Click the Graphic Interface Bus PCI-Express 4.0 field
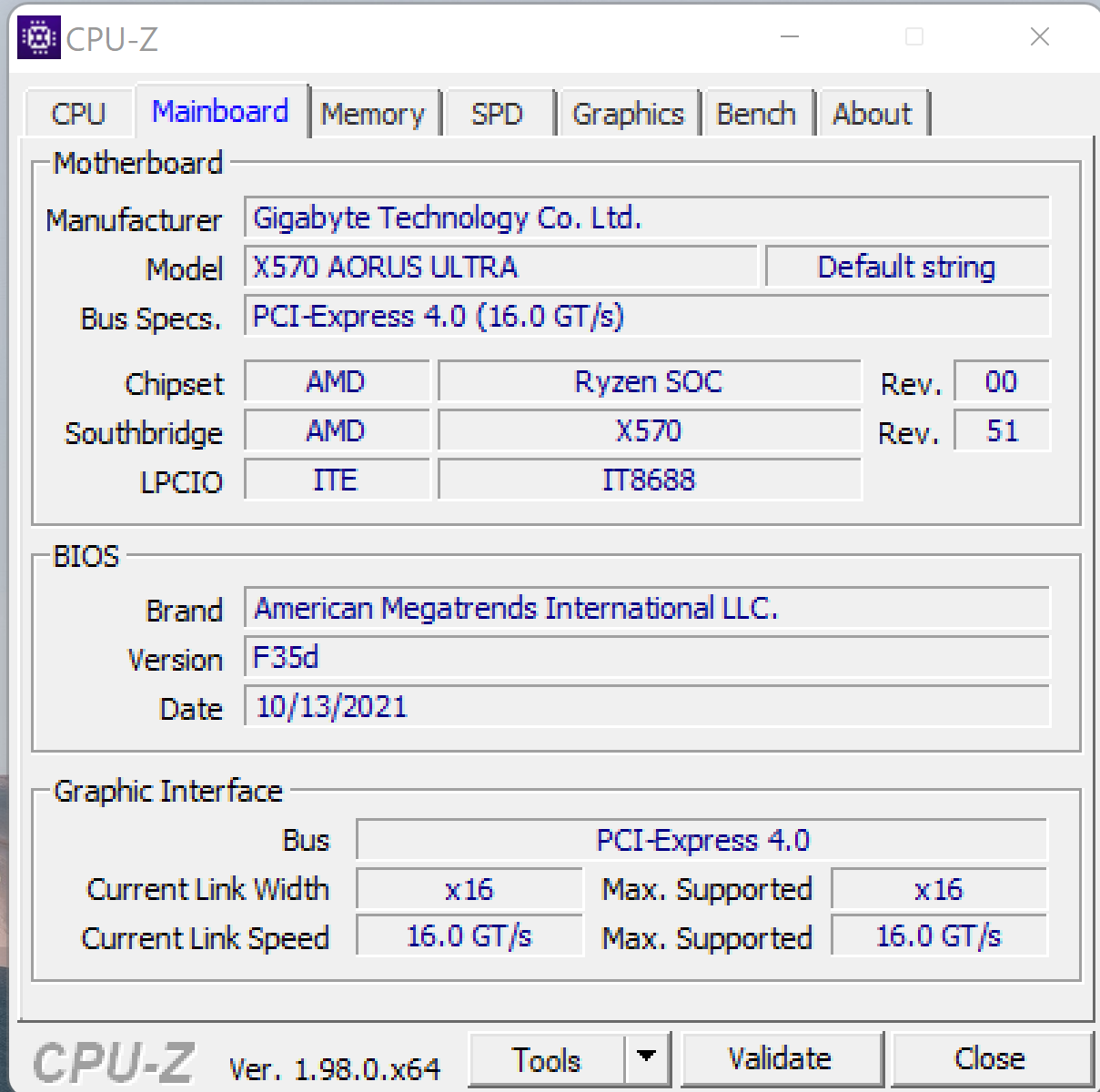The image size is (1100, 1092). click(x=701, y=840)
